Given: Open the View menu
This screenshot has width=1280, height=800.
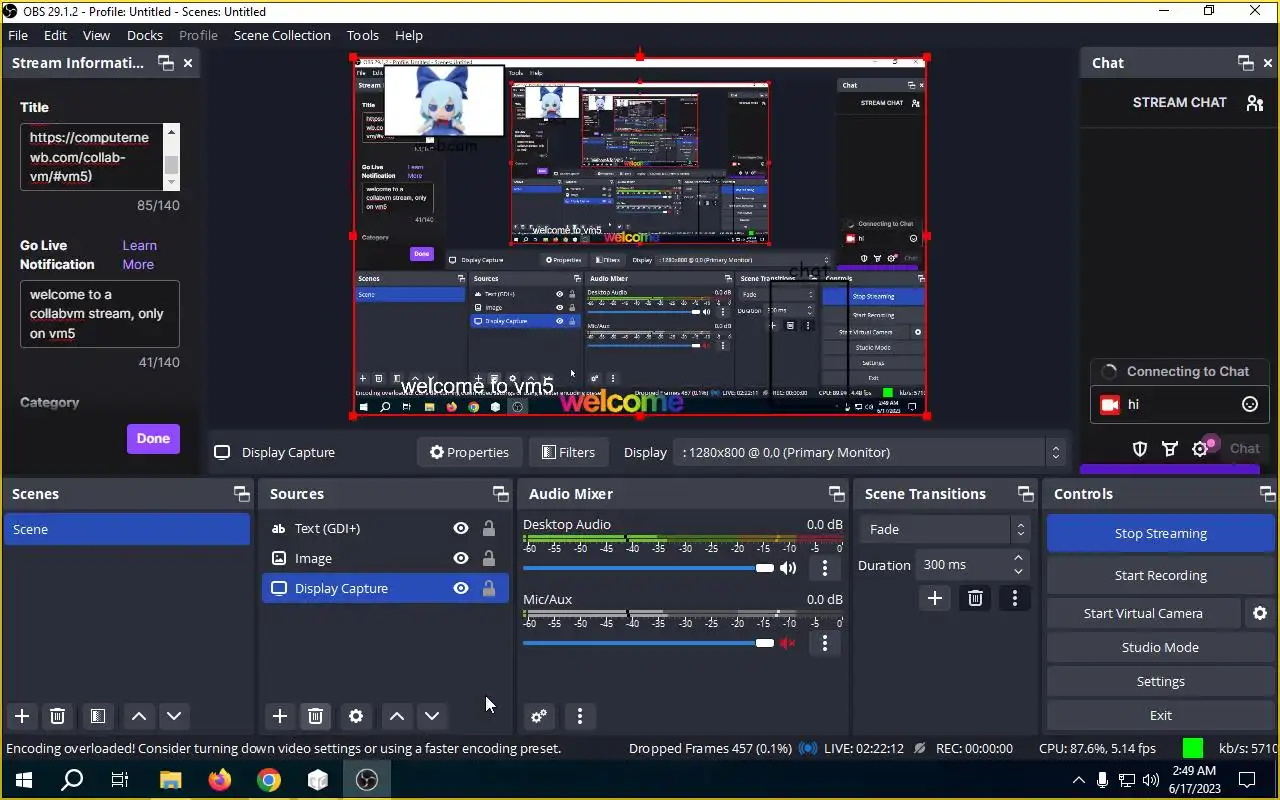Looking at the screenshot, I should click(x=96, y=35).
